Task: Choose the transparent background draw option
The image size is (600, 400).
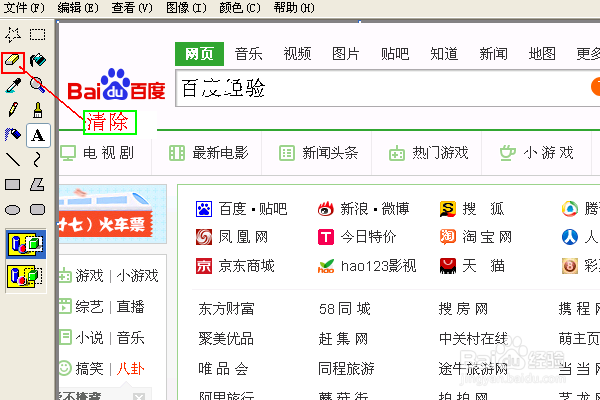Action: point(26,276)
